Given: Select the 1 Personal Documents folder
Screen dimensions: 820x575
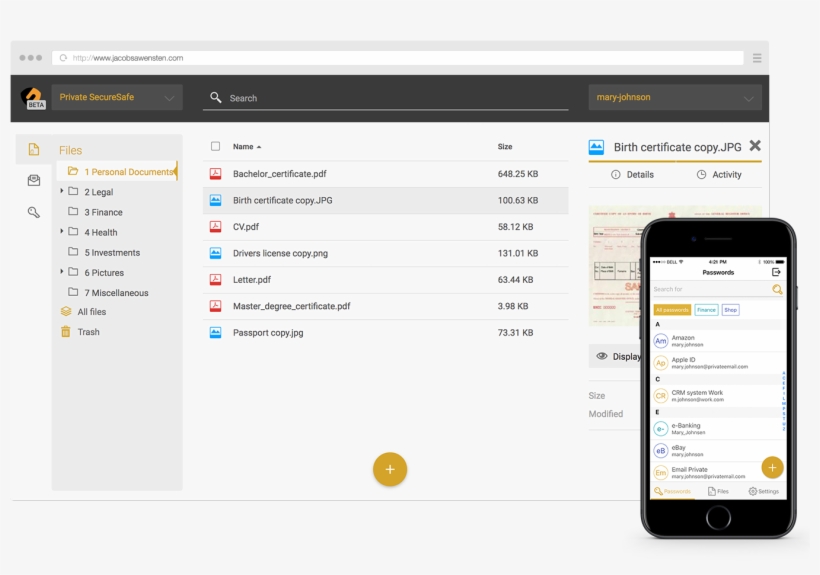Looking at the screenshot, I should 118,171.
